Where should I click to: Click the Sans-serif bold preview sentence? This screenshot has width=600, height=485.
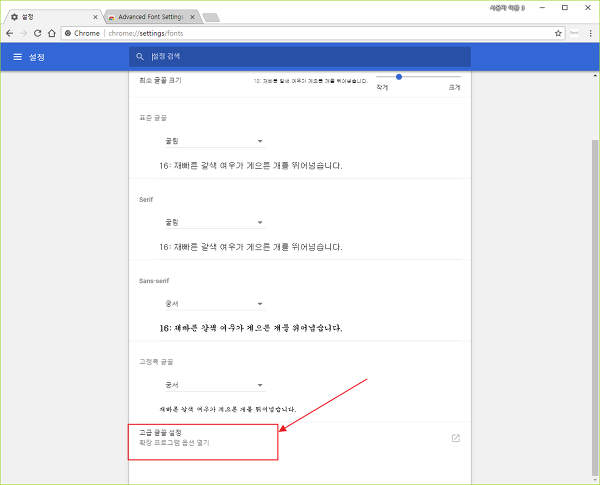(x=251, y=328)
